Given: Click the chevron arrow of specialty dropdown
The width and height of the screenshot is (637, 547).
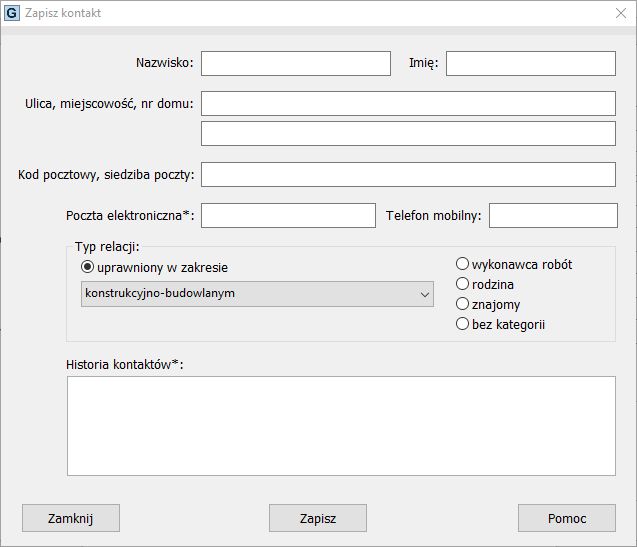Looking at the screenshot, I should point(424,294).
